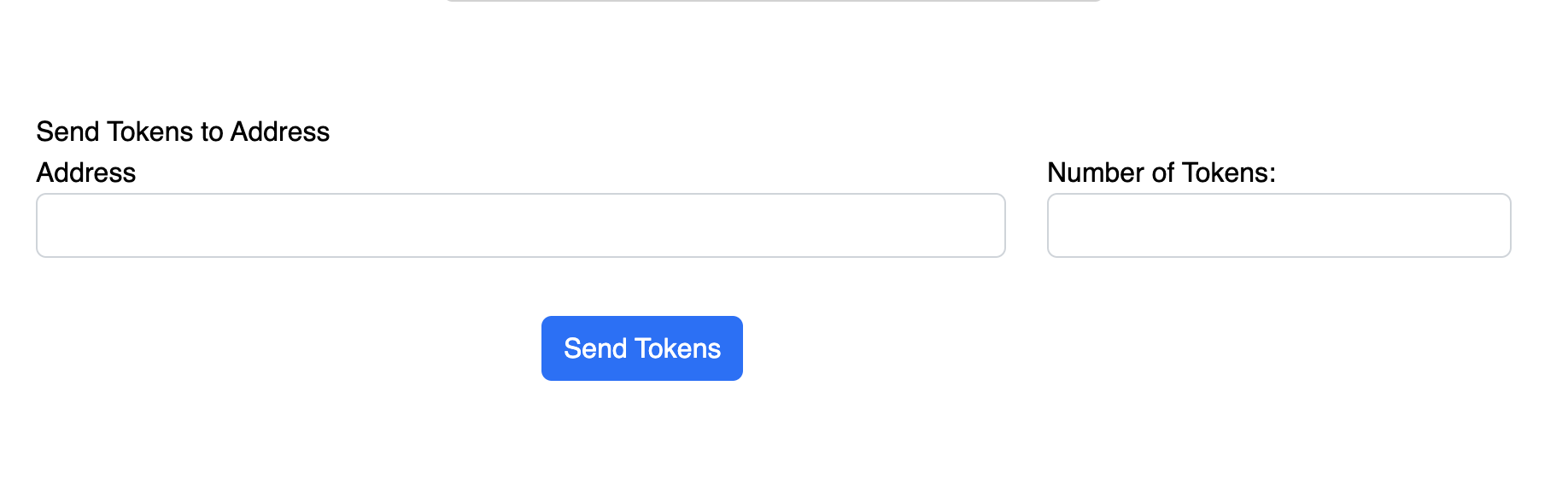Click the label above the token amount box
This screenshot has height=485, width=1568.
(x=1161, y=172)
